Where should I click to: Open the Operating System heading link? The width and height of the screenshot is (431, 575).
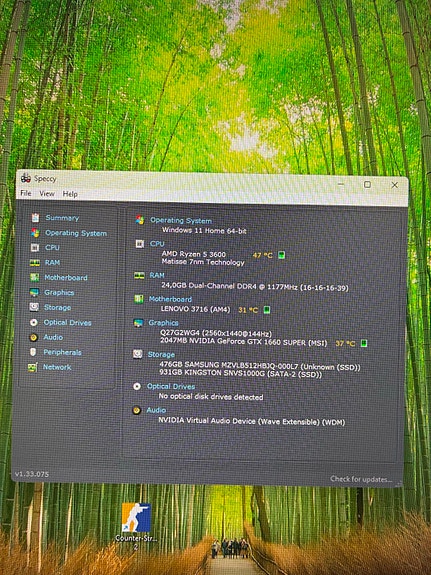point(181,221)
